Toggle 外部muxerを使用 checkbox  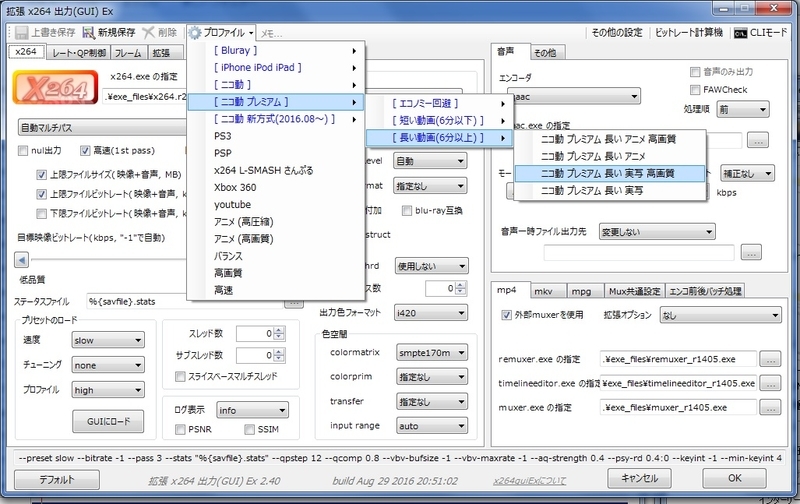tap(506, 315)
